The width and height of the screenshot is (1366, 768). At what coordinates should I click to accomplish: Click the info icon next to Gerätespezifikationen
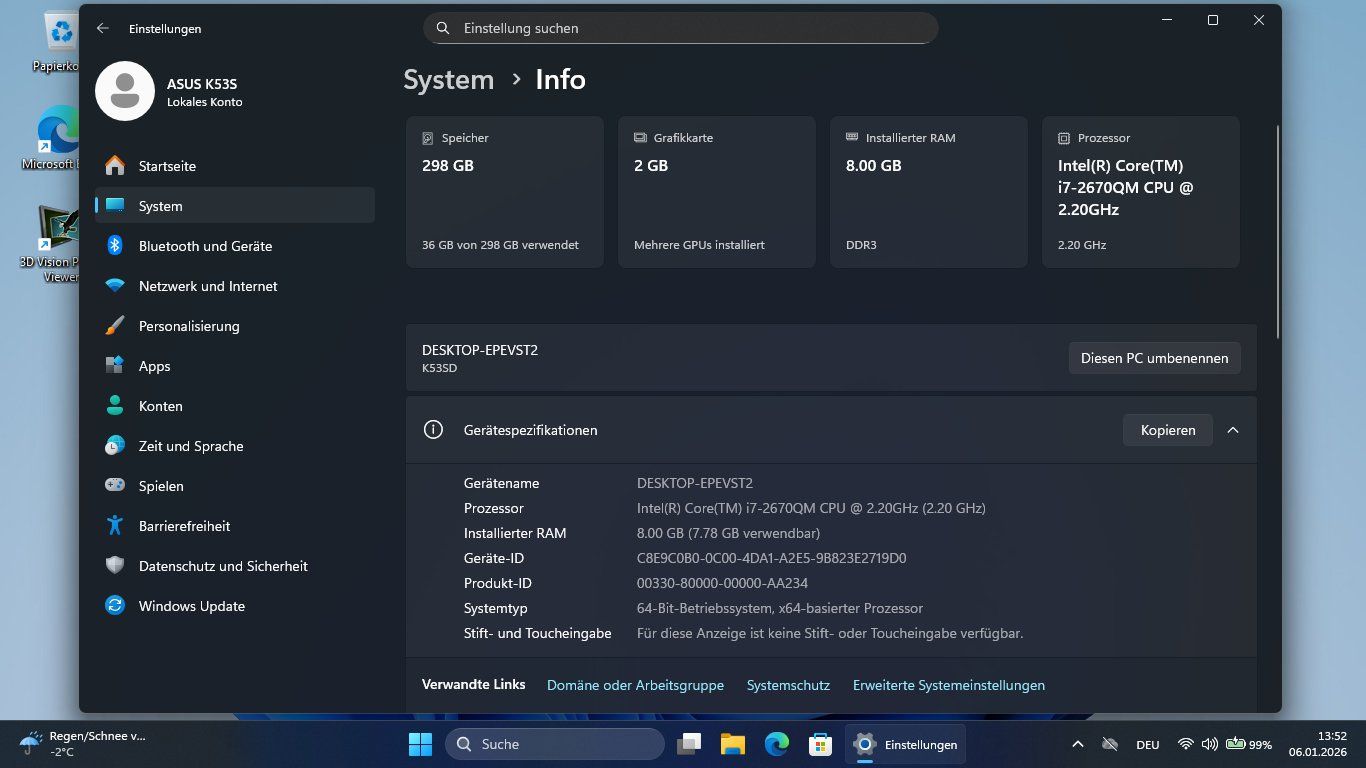433,430
